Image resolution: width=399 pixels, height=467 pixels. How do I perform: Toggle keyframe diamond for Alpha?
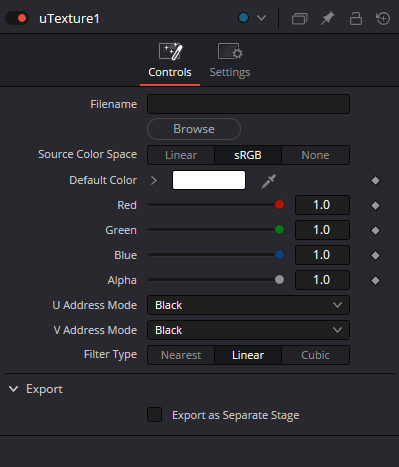[x=375, y=280]
